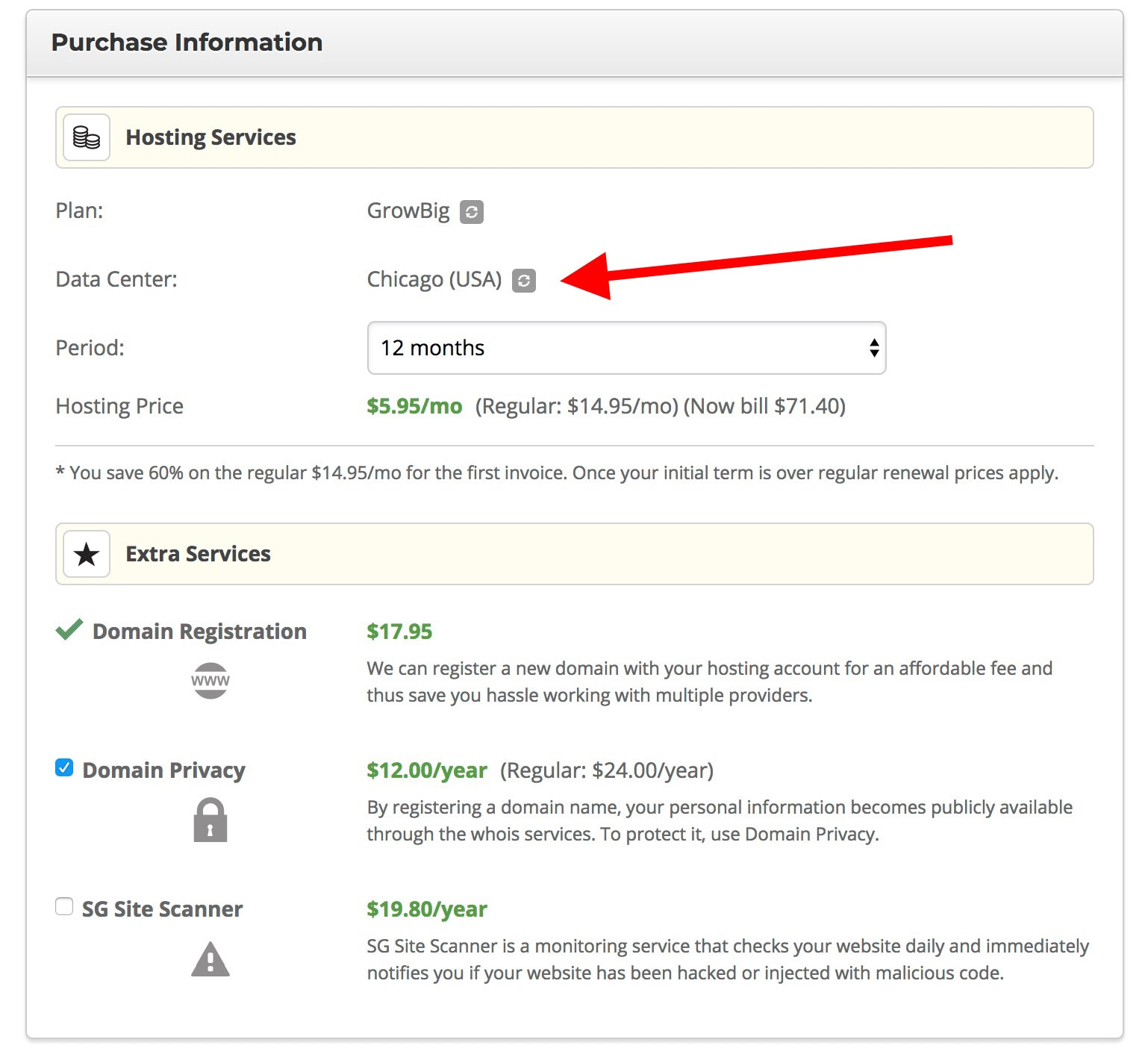Click the green checkmark beside Domain Registration
The width and height of the screenshot is (1148, 1063).
click(69, 630)
